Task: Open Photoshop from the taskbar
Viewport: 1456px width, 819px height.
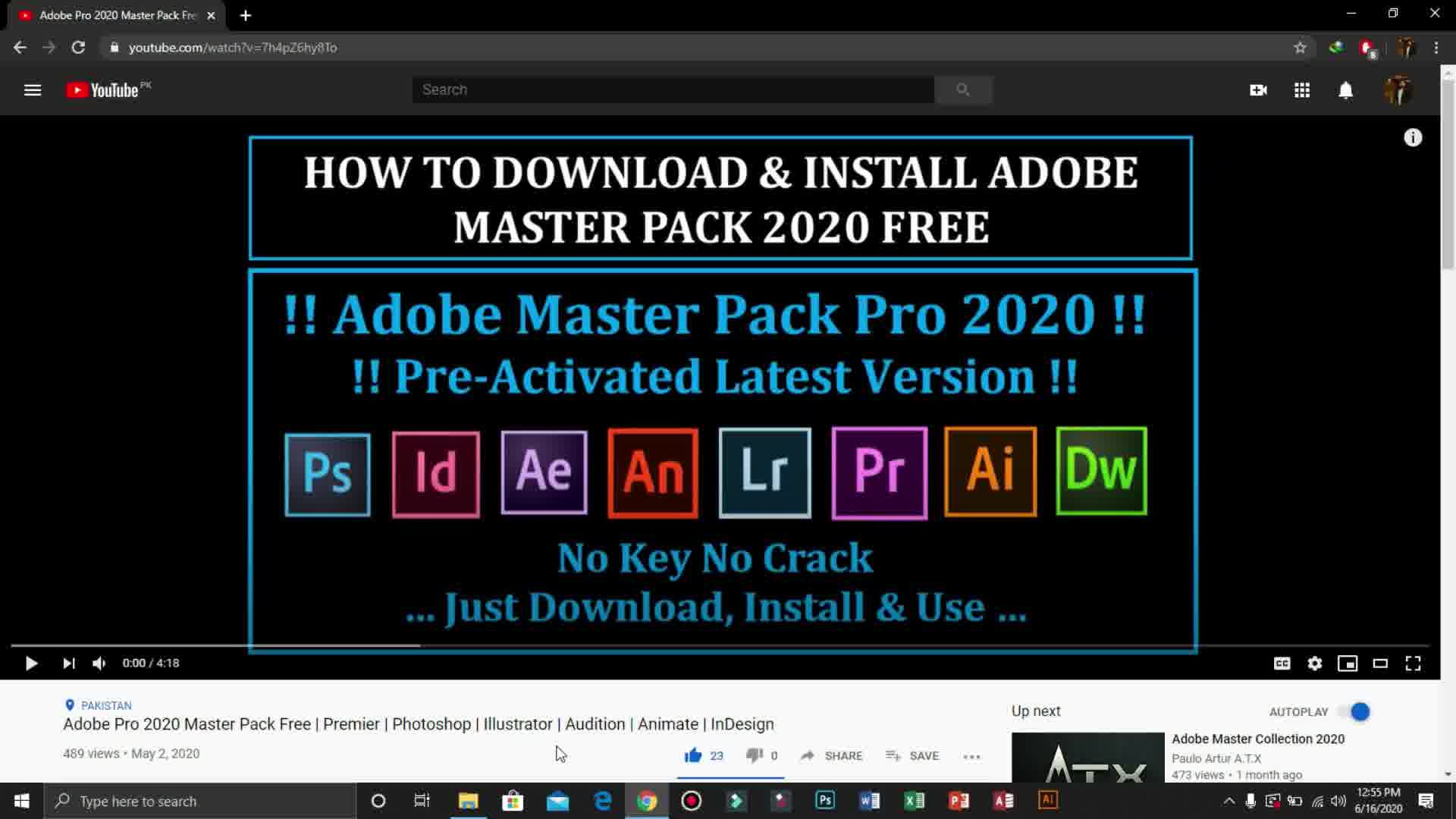Action: (x=825, y=801)
